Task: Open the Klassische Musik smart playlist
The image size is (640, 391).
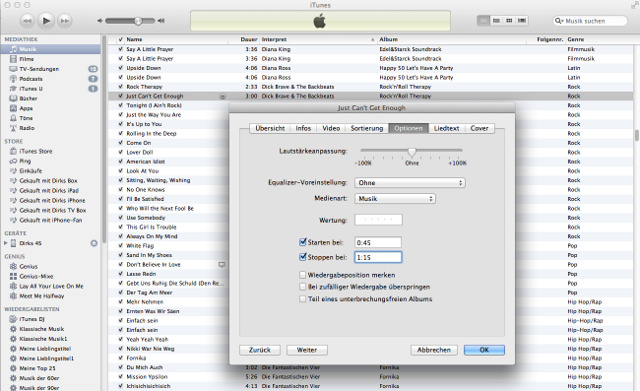Action: (x=42, y=329)
